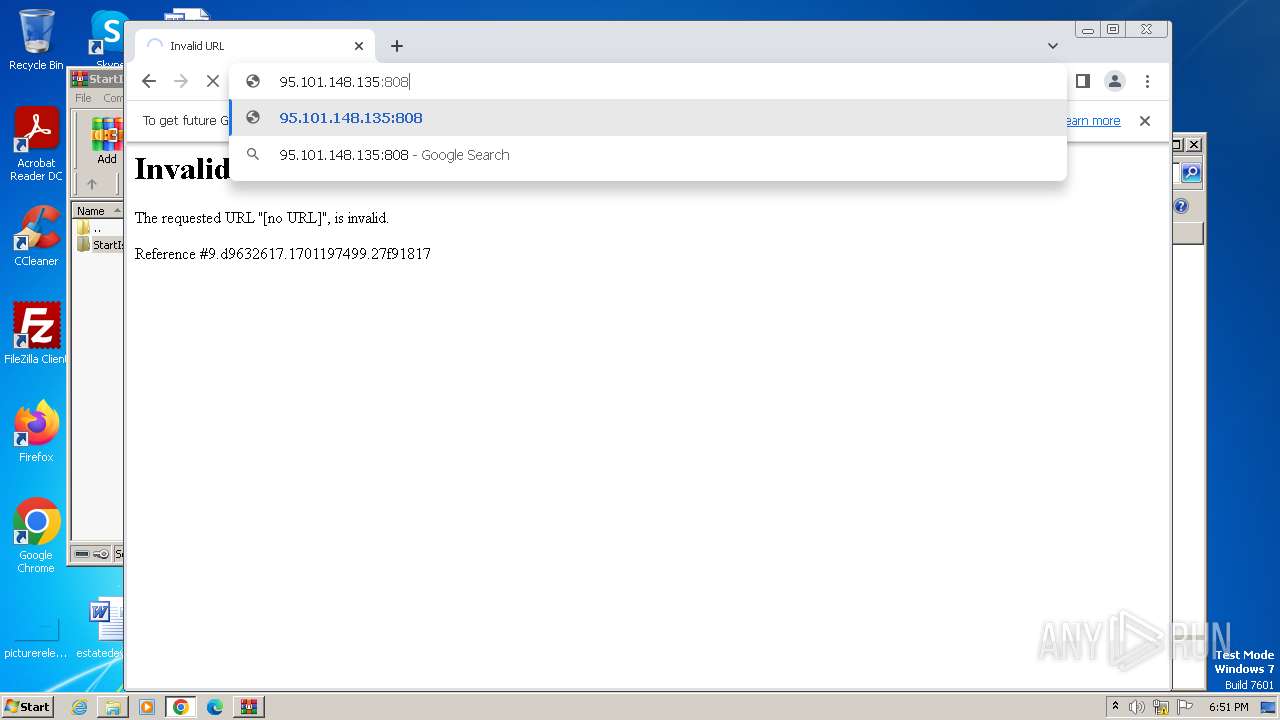
Task: Open the Skype desktop shortcut
Action: [x=109, y=38]
